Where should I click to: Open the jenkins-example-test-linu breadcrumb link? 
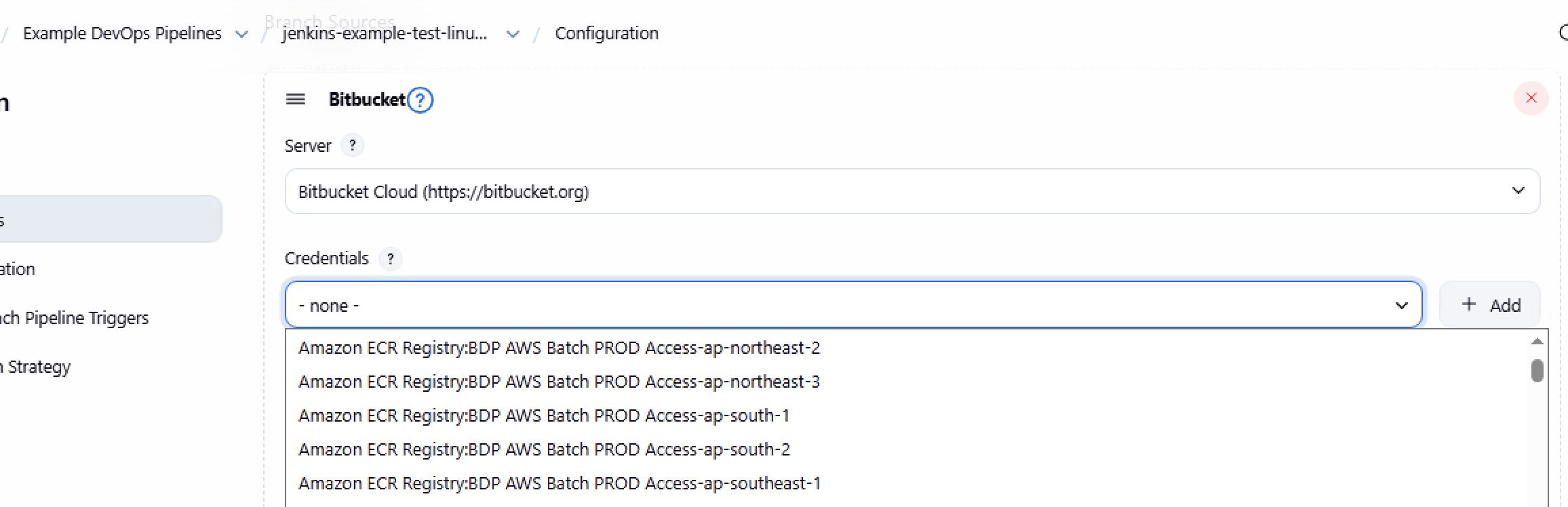(x=385, y=34)
